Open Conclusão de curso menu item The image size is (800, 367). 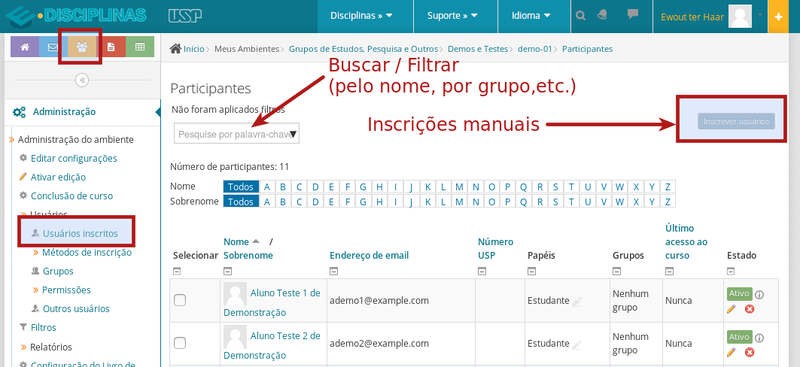71,196
